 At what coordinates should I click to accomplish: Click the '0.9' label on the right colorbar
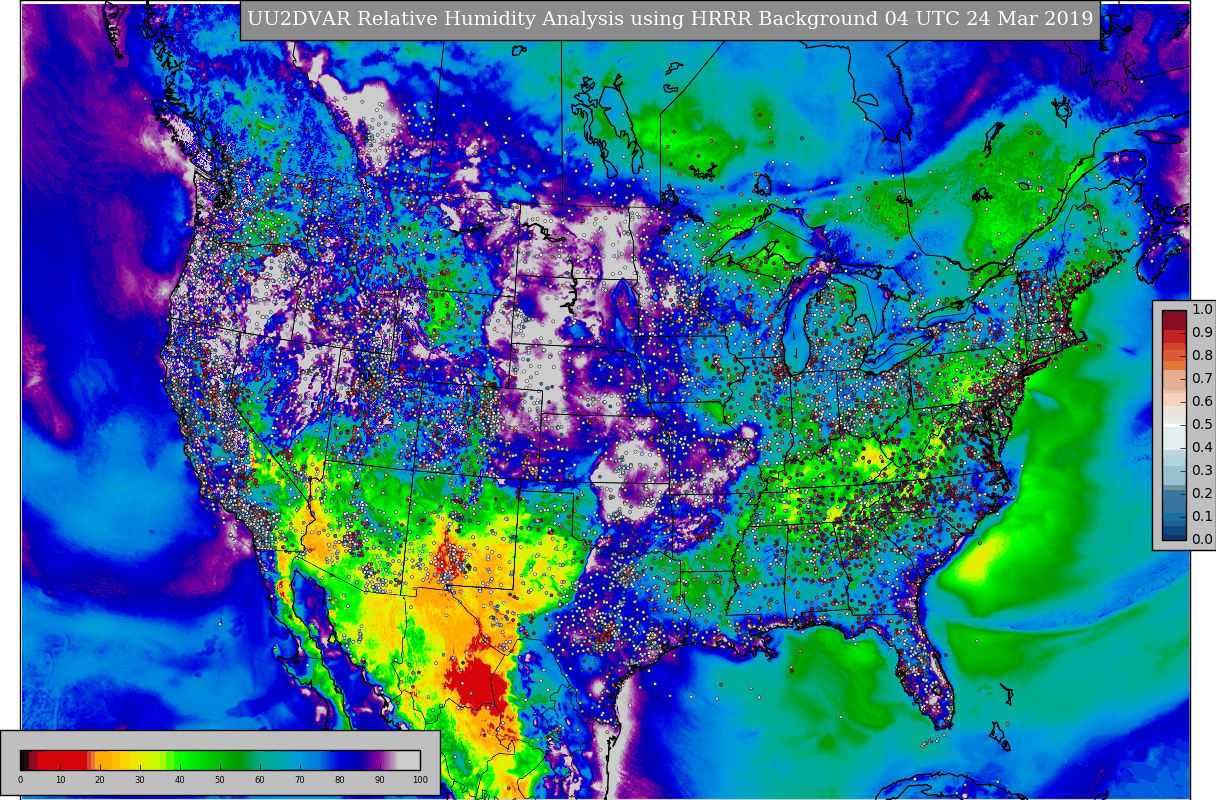1202,332
